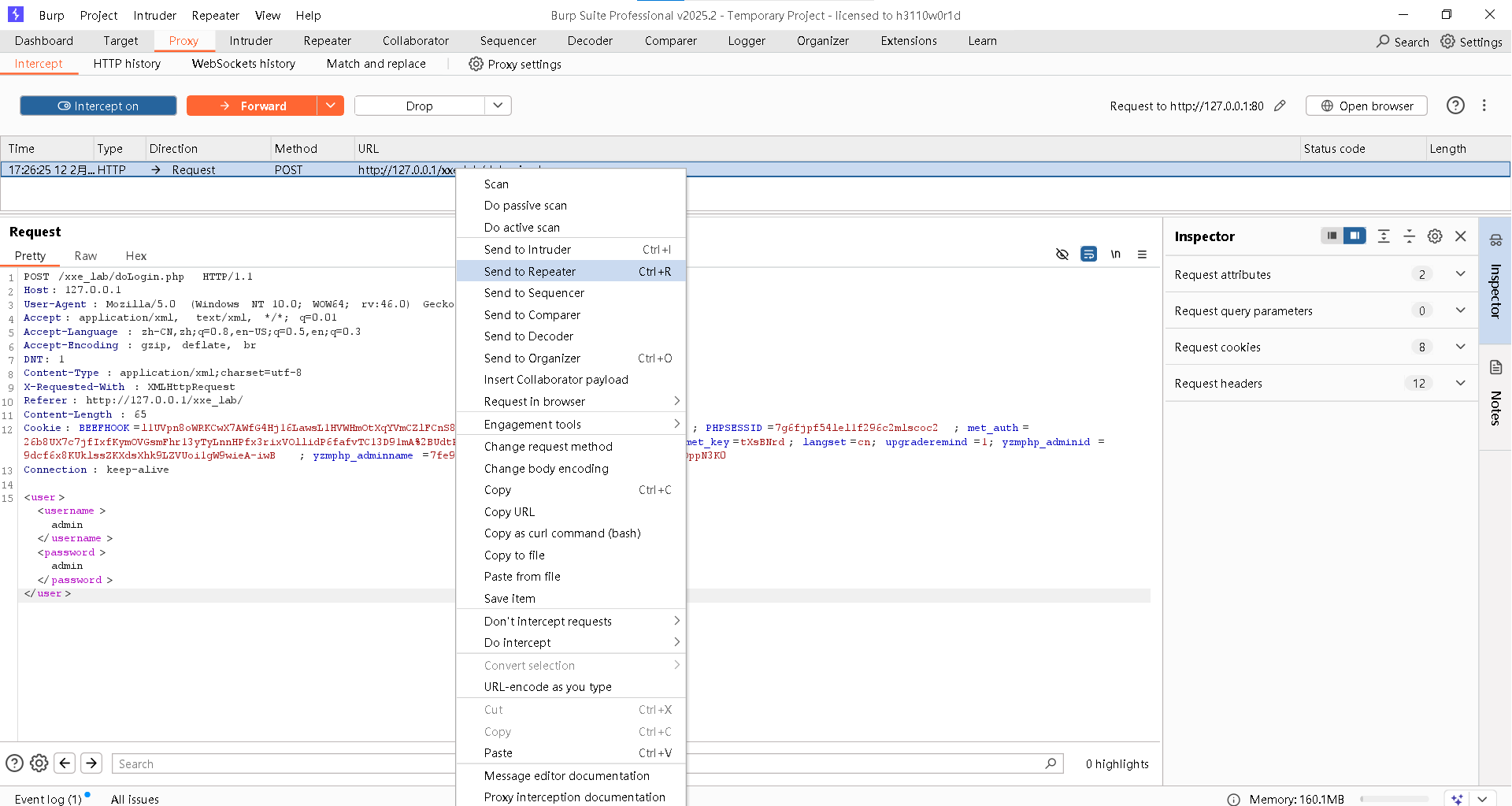Select Do active scan
1512x806 pixels.
571,227
